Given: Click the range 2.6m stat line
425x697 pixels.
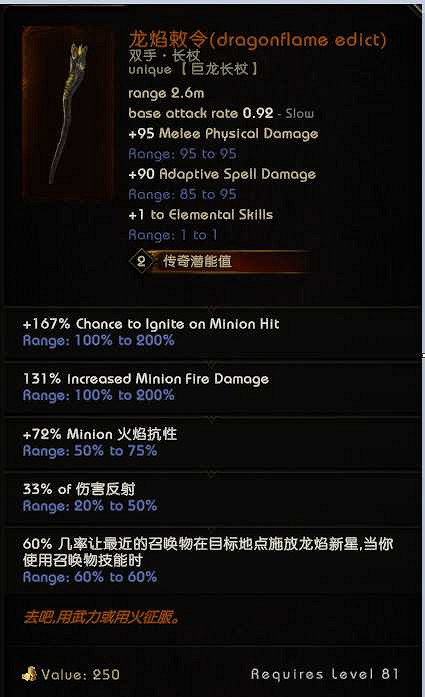Looking at the screenshot, I should click(166, 93).
